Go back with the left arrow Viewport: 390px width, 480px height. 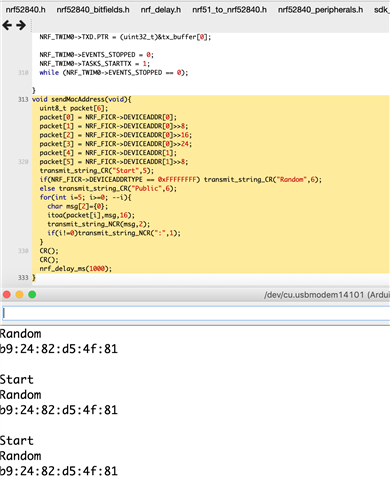coord(7,25)
